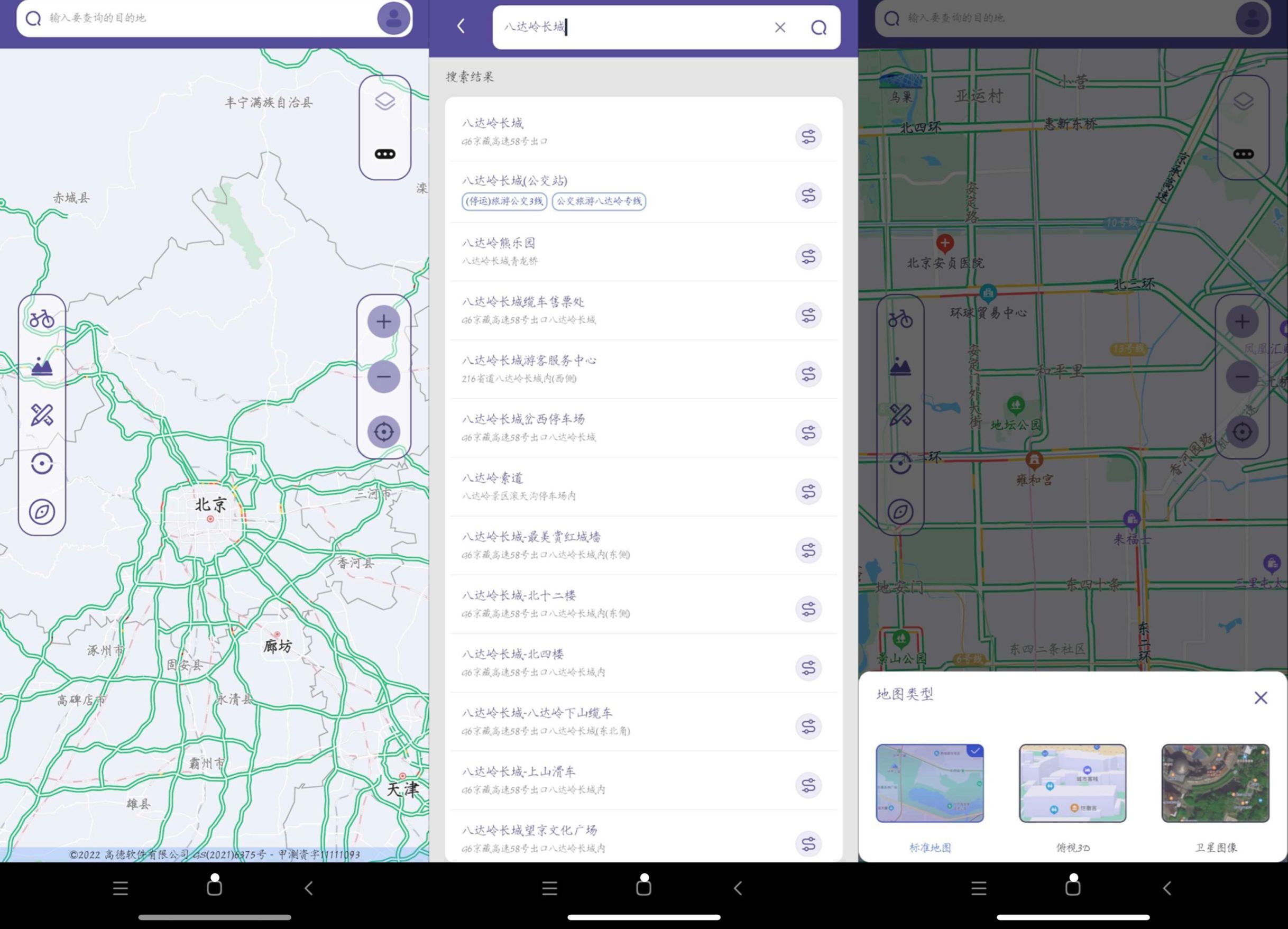Expand the three-dots more options on left map
The image size is (1288, 929).
click(384, 154)
